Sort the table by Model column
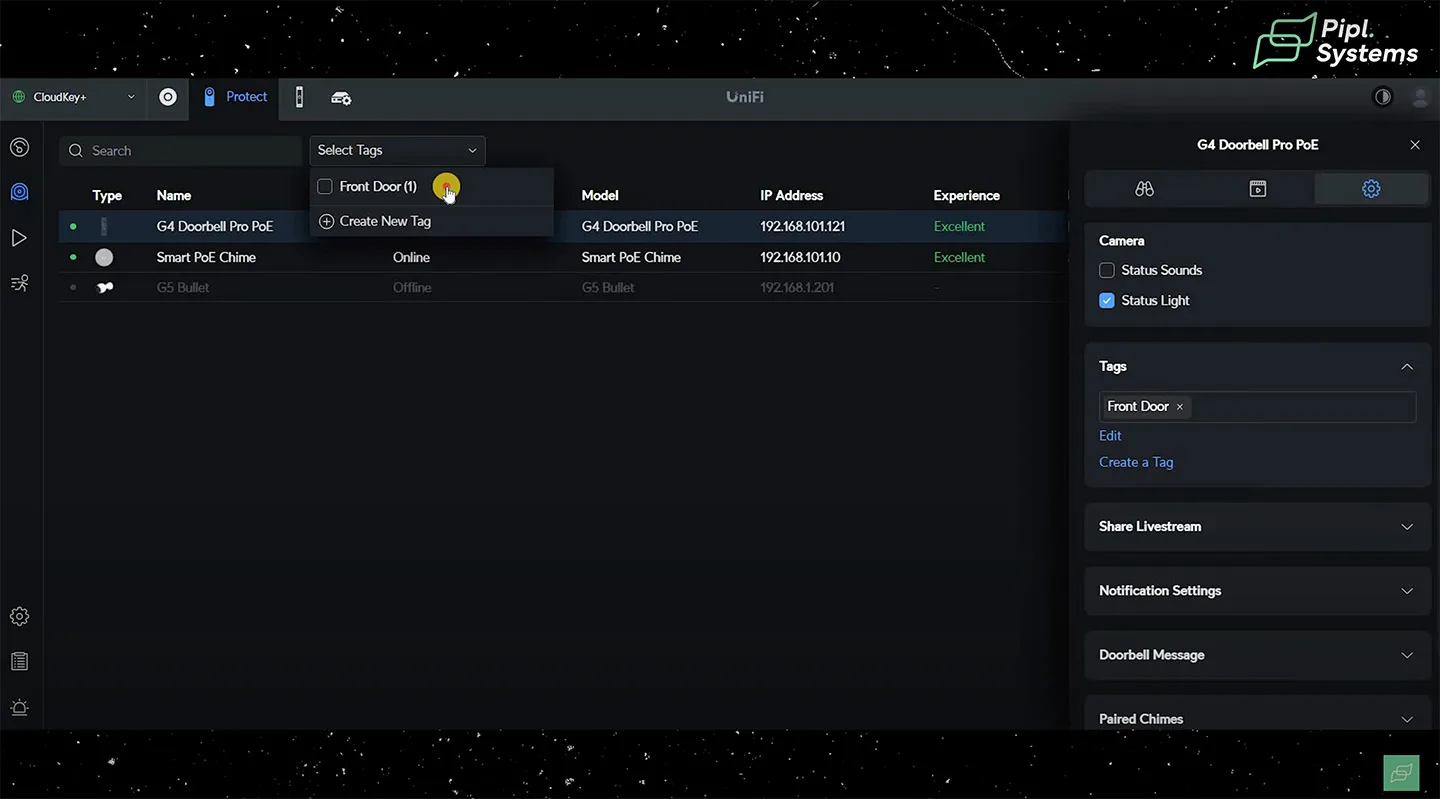 (x=600, y=195)
